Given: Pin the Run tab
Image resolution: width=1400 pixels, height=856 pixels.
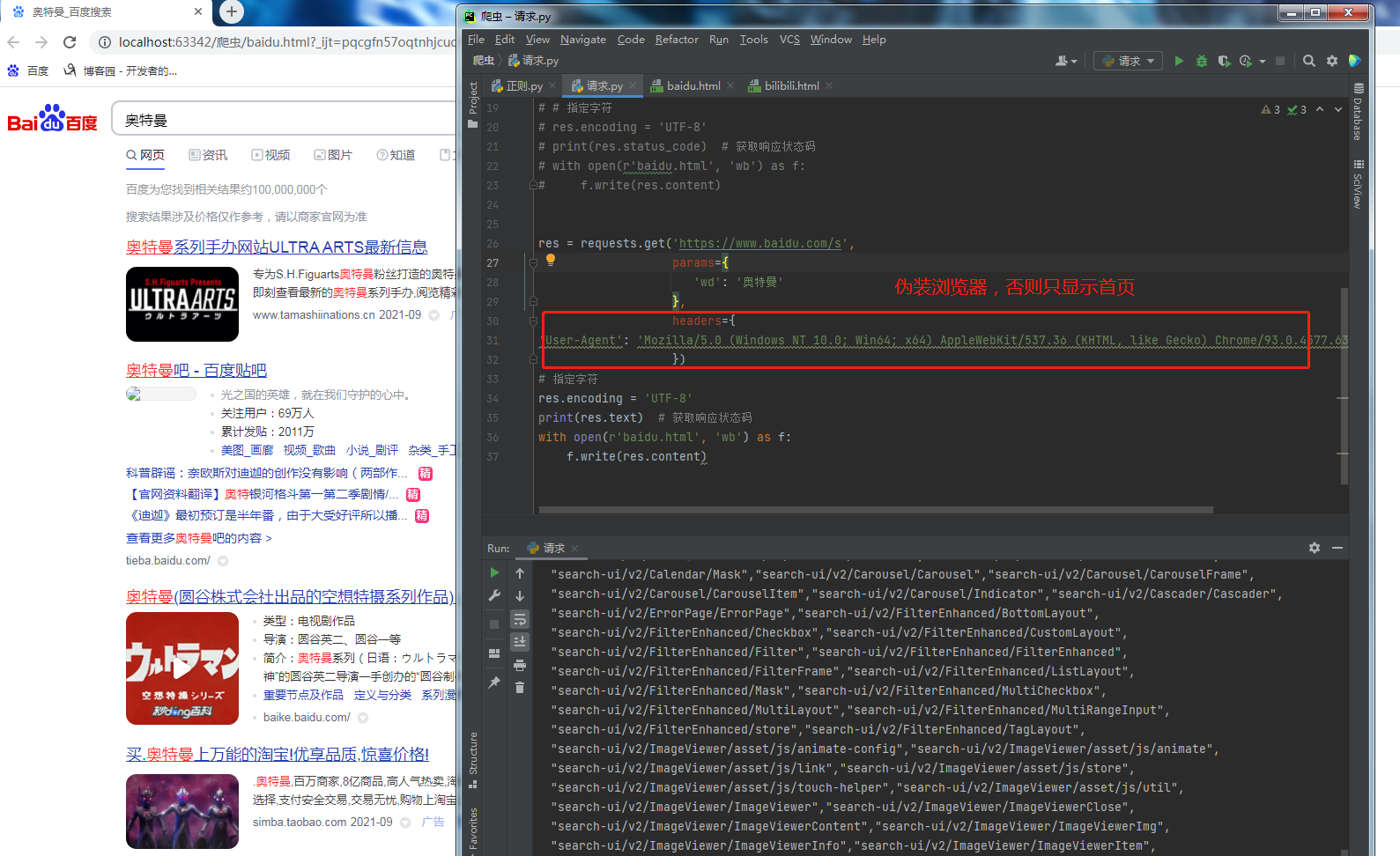Looking at the screenshot, I should tap(494, 682).
